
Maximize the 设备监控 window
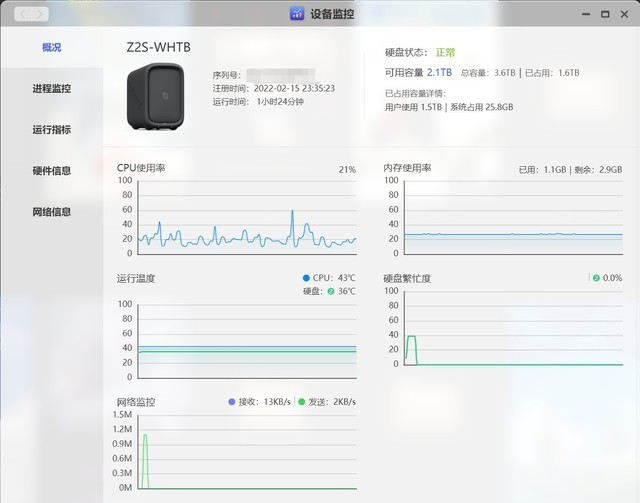605,14
